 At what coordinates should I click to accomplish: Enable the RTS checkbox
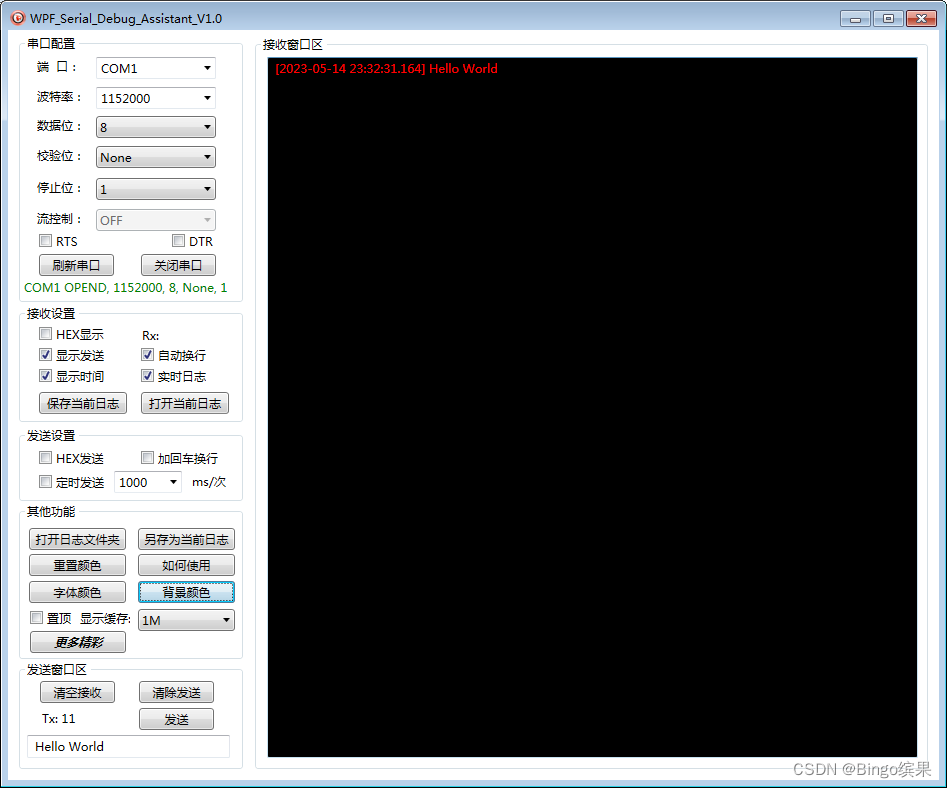(45, 240)
